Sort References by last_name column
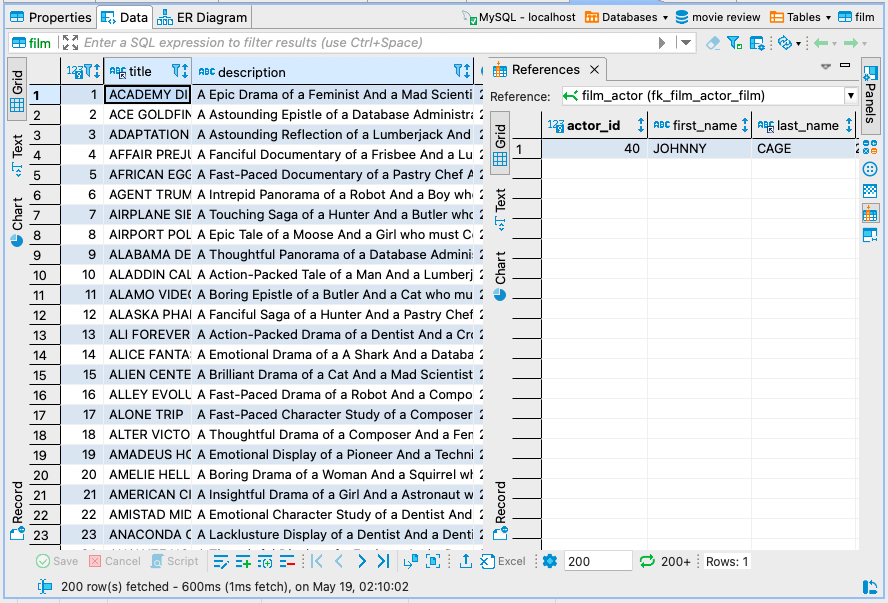 tap(848, 125)
